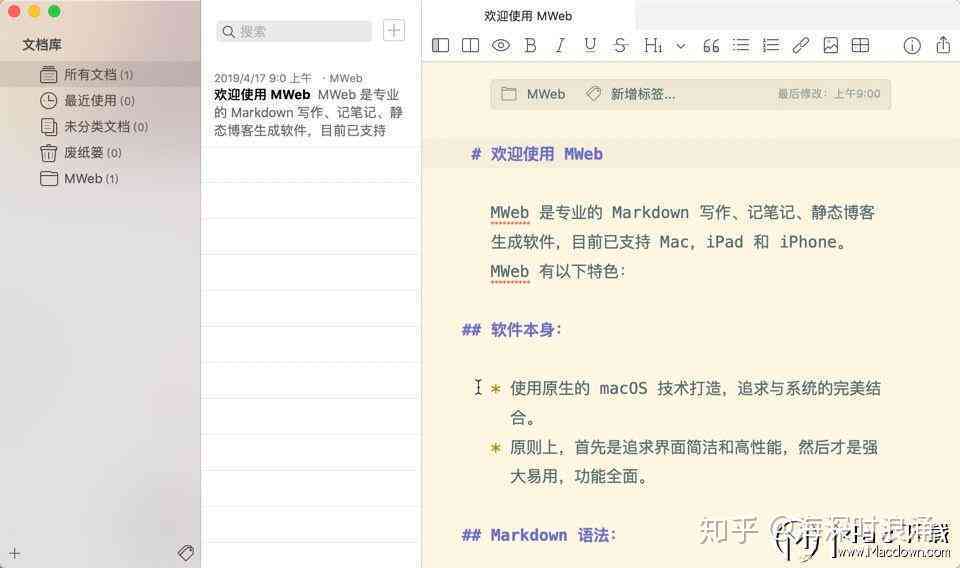This screenshot has width=960, height=568.
Task: Toggle the sidebar panel layout icon
Action: point(440,45)
